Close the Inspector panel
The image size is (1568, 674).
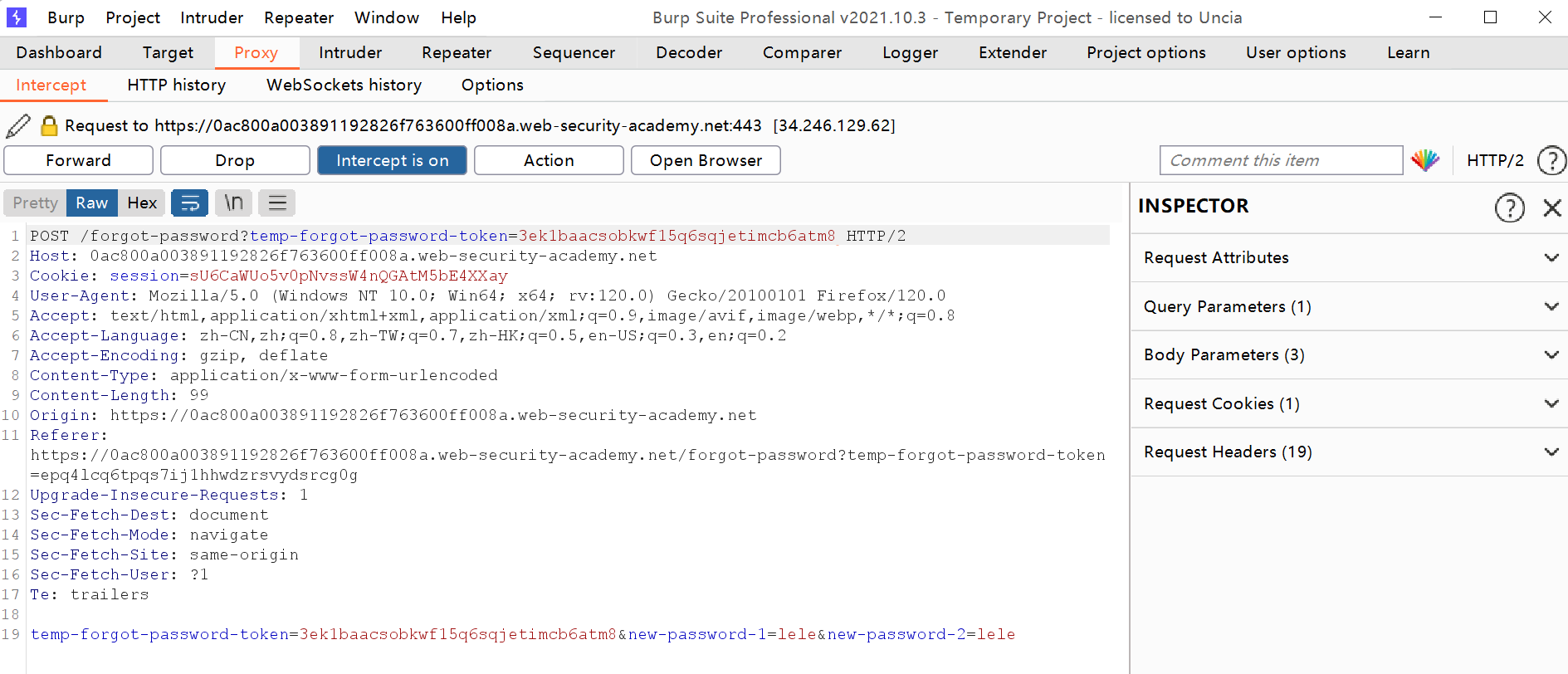[x=1552, y=208]
